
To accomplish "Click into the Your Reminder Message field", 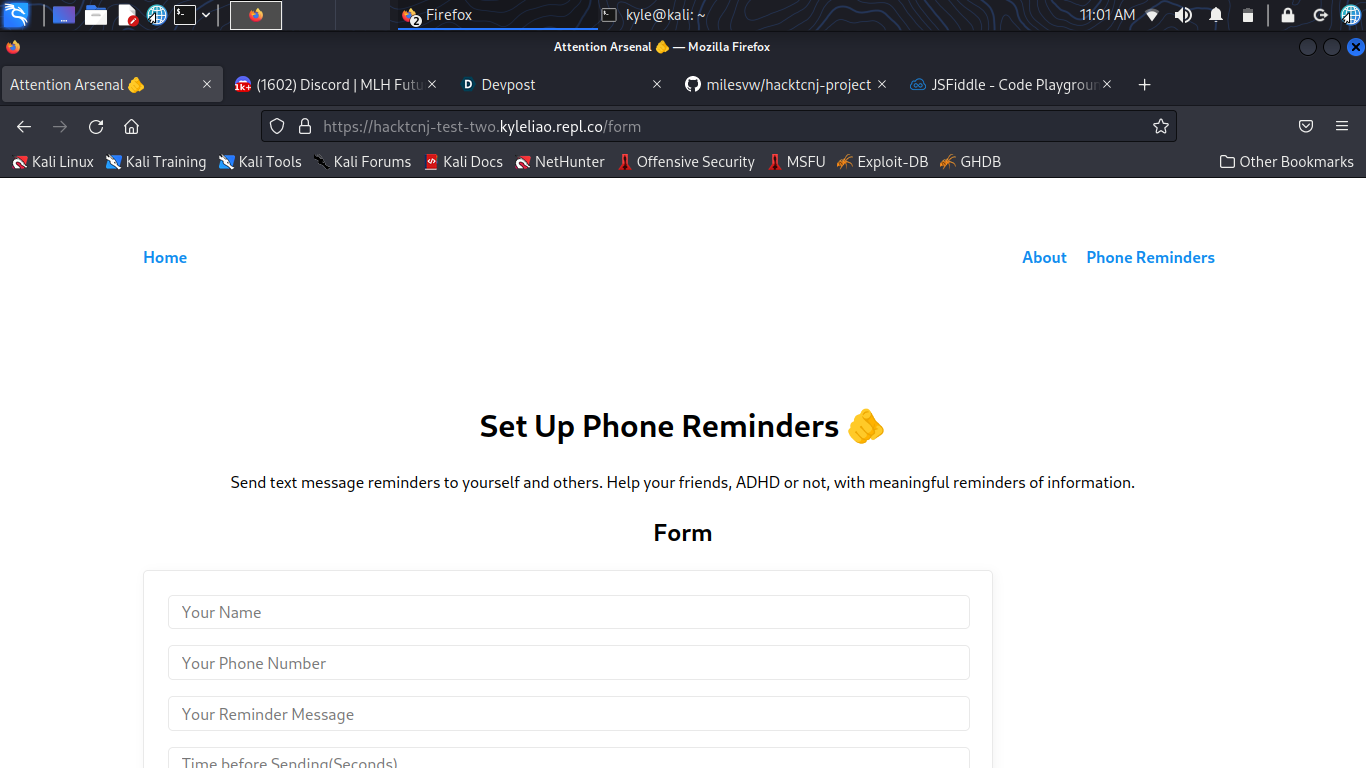I will [x=569, y=714].
